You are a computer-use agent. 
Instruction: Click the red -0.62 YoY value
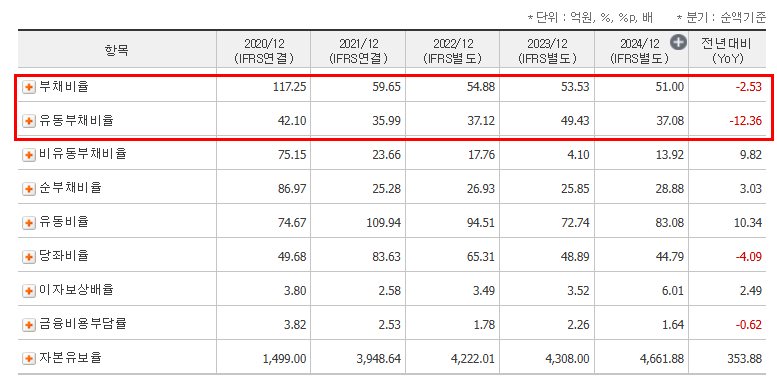click(x=748, y=325)
